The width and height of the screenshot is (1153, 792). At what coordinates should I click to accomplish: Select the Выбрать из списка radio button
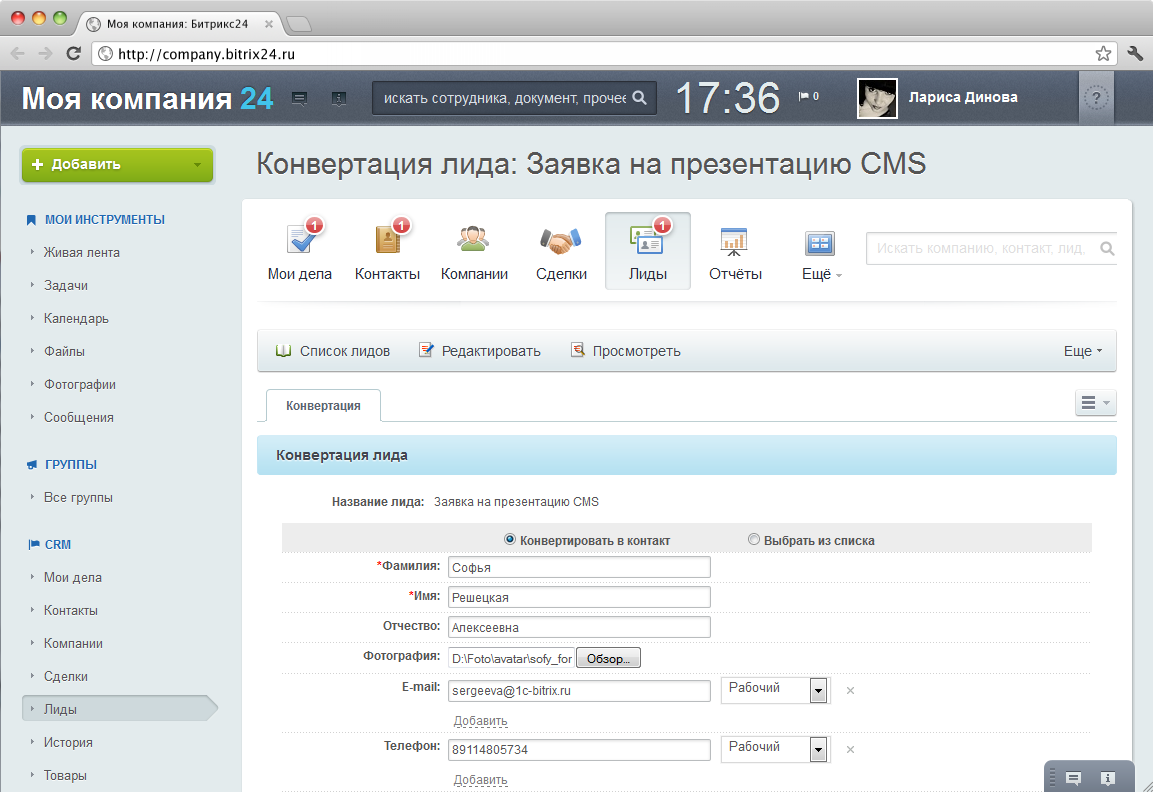754,540
